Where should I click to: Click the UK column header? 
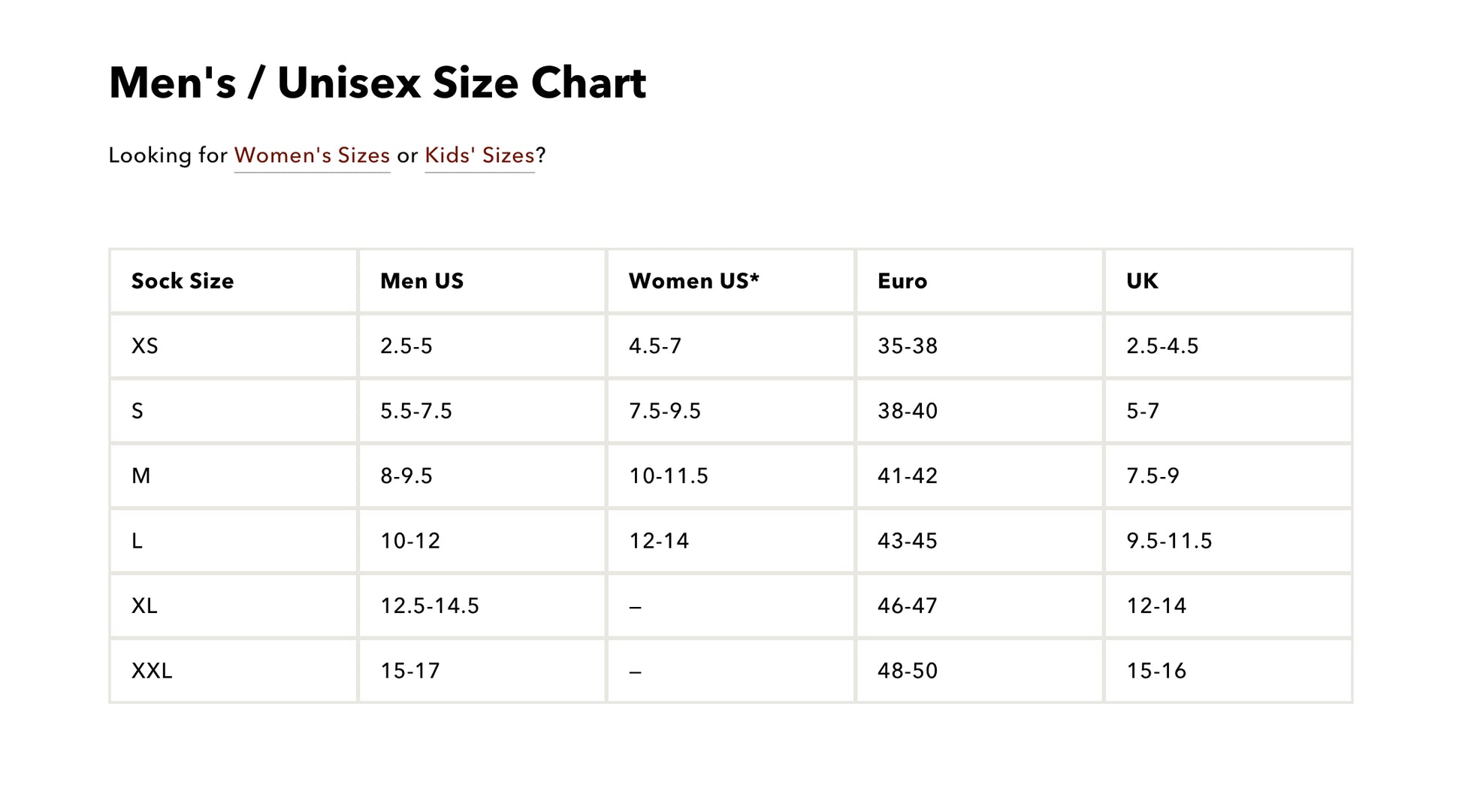pyautogui.click(x=1141, y=281)
